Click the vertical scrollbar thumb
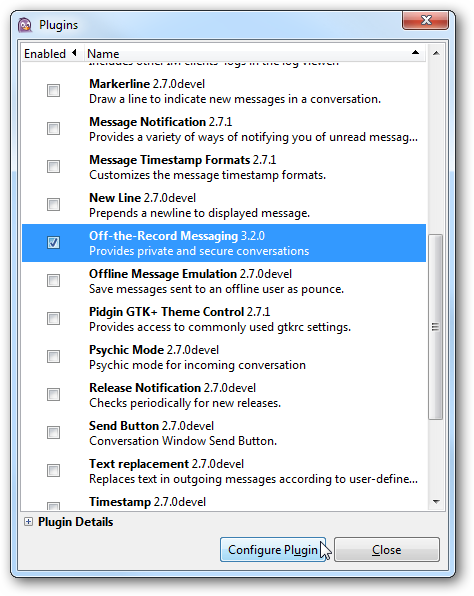This screenshot has height=596, width=474. click(436, 327)
